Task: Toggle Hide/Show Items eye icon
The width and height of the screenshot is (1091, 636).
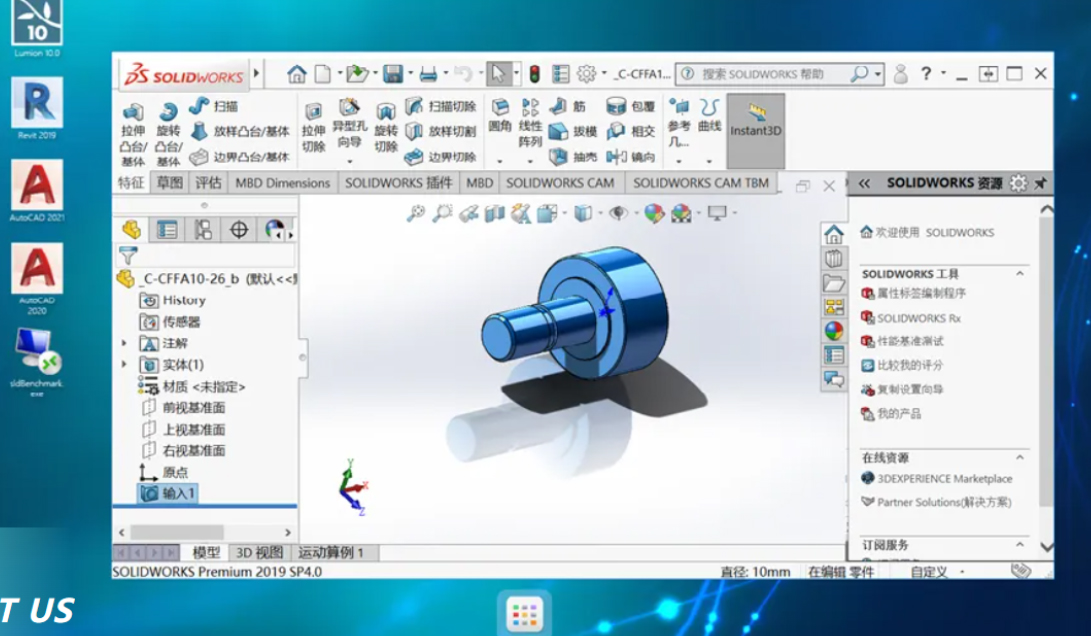Action: 618,213
